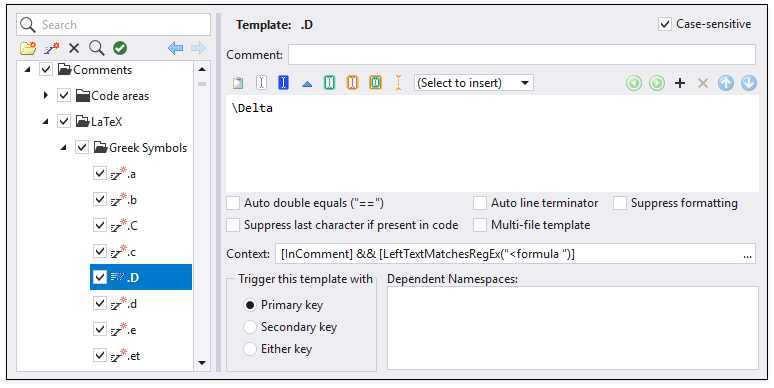Screen dimensions: 774x388
Task: Click the faded forward arrow
Action: 198,48
